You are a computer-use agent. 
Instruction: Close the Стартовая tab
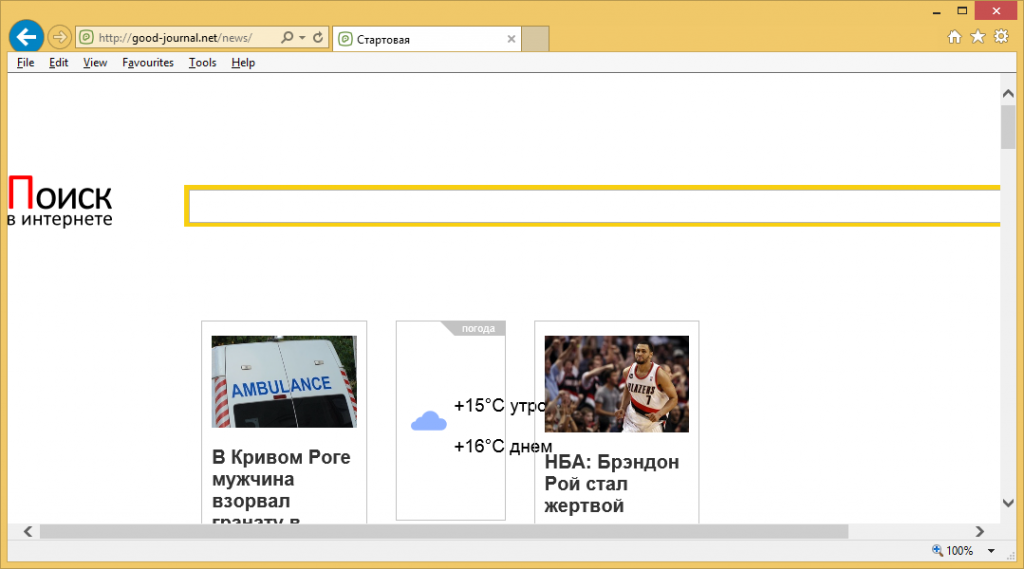tap(511, 39)
